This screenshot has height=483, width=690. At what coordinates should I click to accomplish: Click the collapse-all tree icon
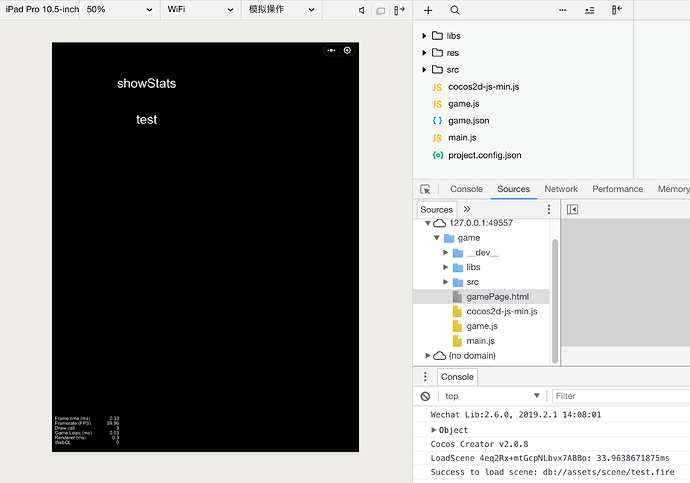(590, 10)
